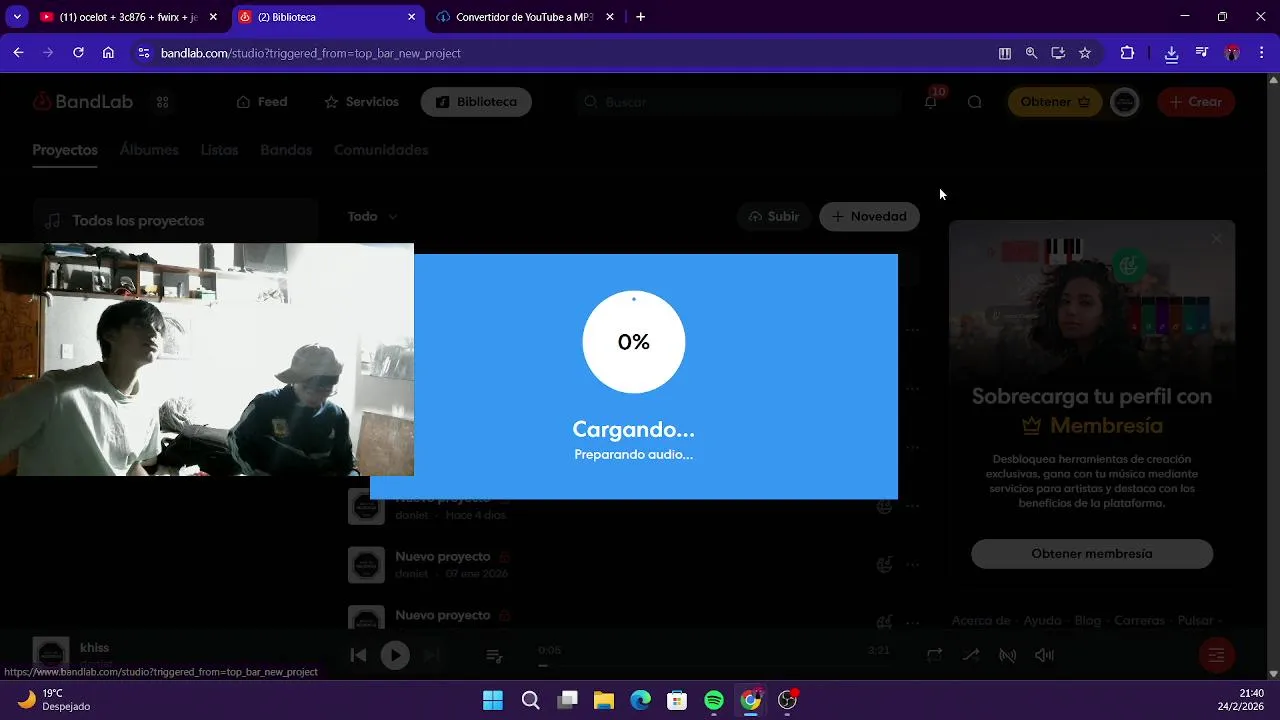Open the Acerca de footer link
Screen dimensions: 1280x720
(x=981, y=620)
